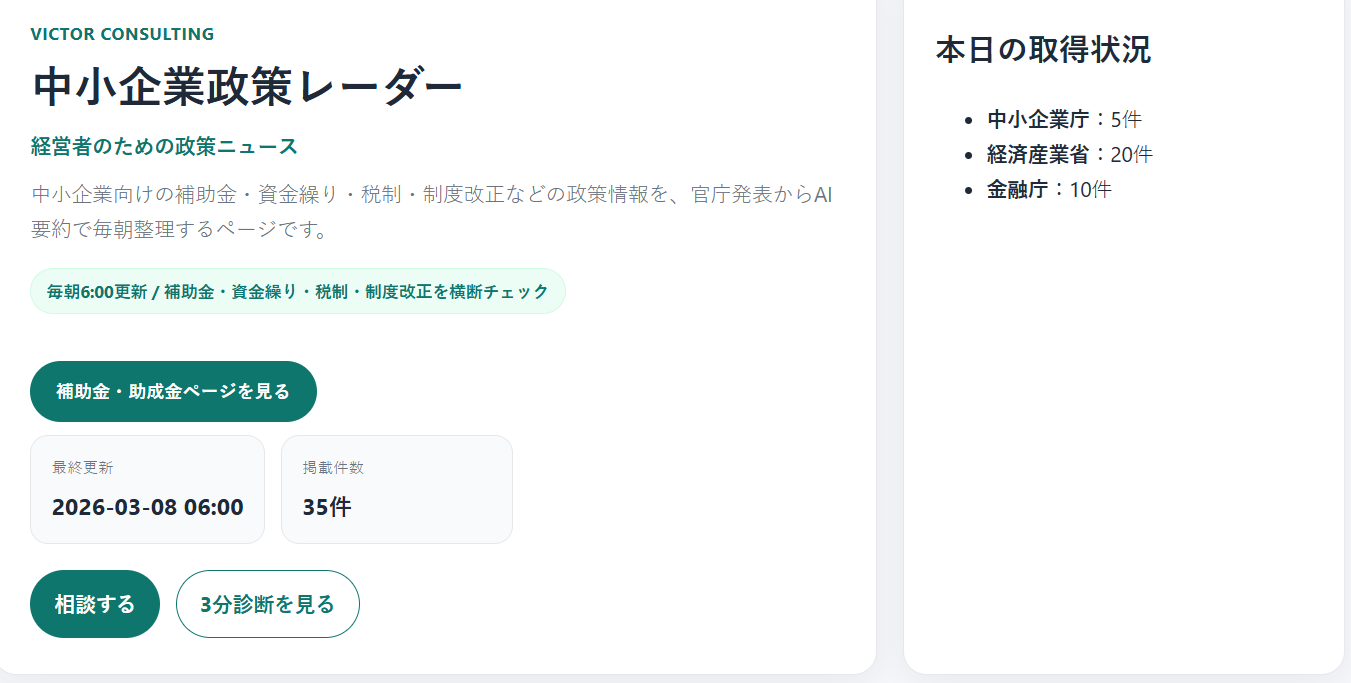Click the 20件 count beside 経済産業省
Screen dimensions: 1351x683
pos(1131,154)
